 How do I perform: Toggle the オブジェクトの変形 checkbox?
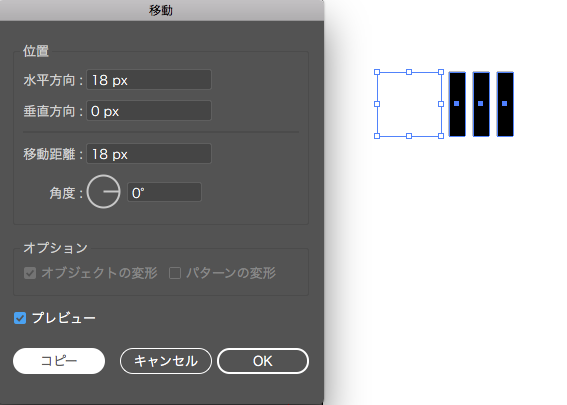click(30, 273)
